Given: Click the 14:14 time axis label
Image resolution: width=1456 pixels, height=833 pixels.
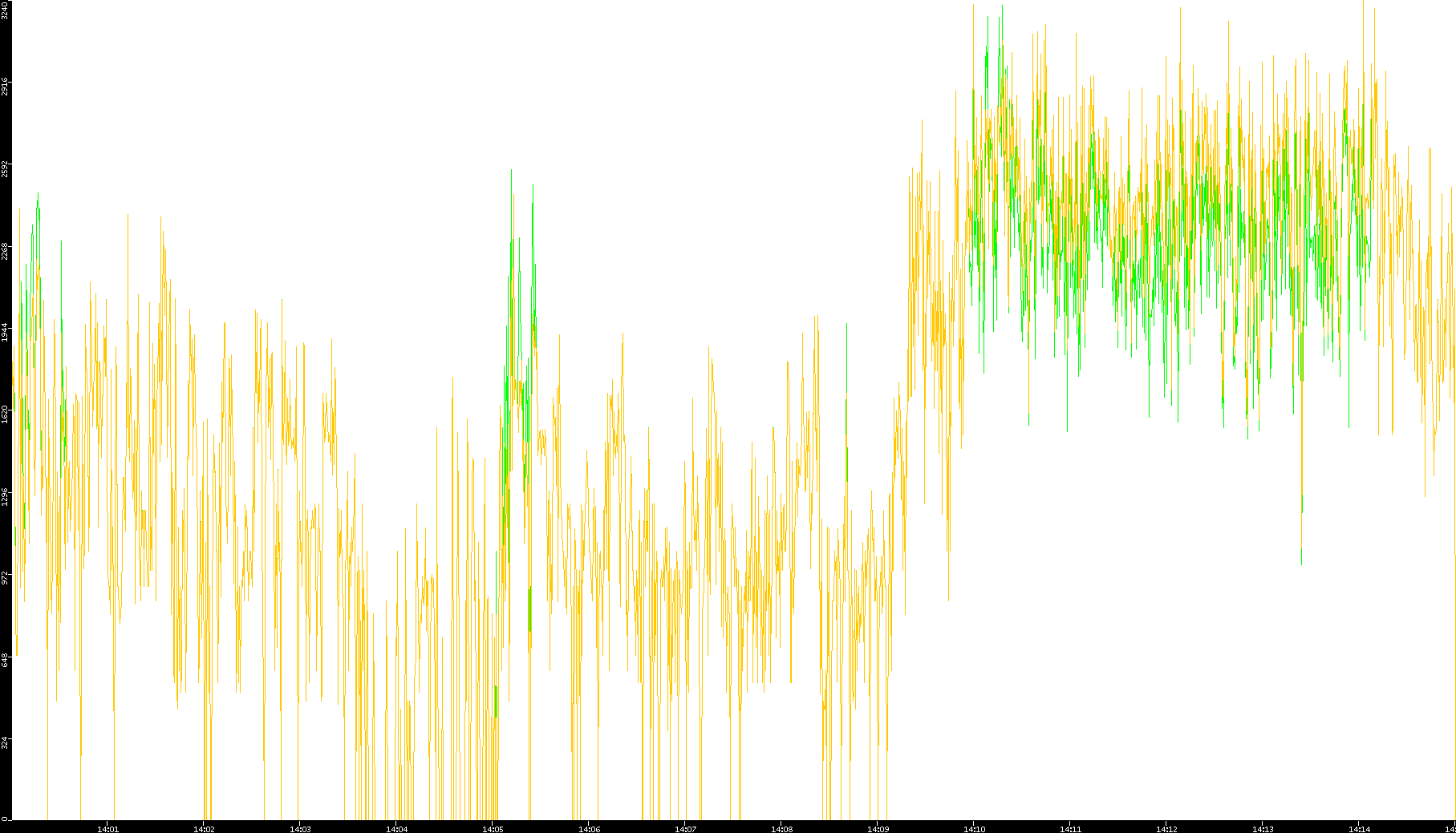Looking at the screenshot, I should [x=1360, y=829].
